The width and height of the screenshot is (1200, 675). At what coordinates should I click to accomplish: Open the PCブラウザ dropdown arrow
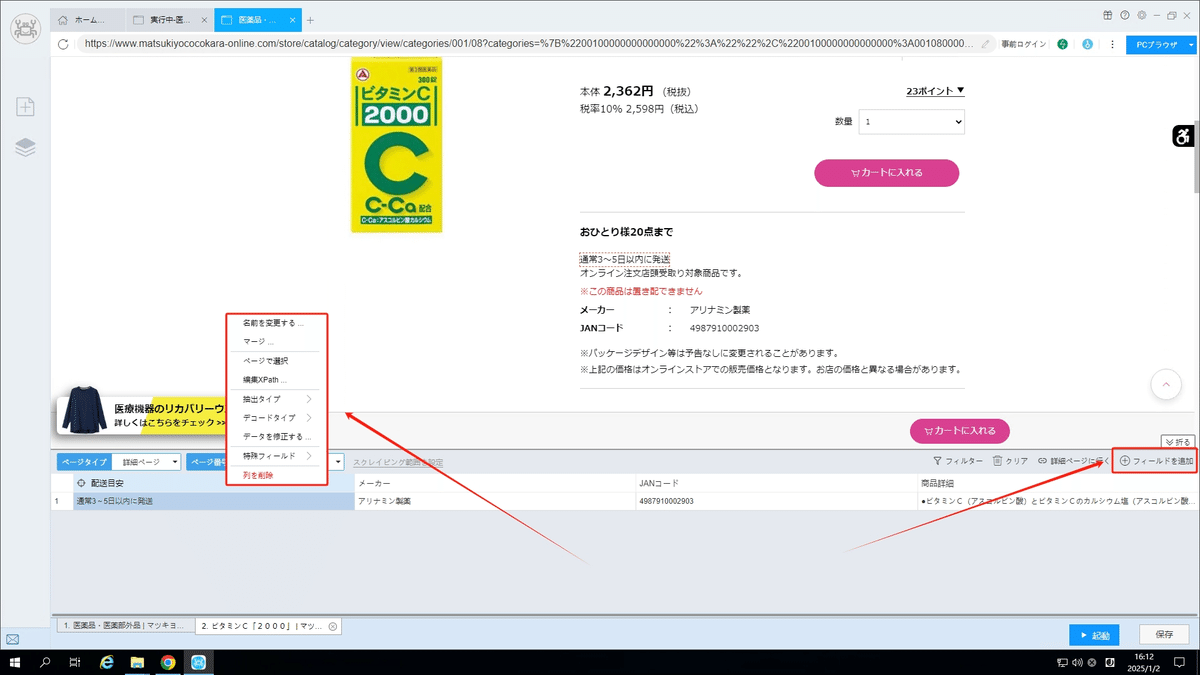pos(1191,44)
